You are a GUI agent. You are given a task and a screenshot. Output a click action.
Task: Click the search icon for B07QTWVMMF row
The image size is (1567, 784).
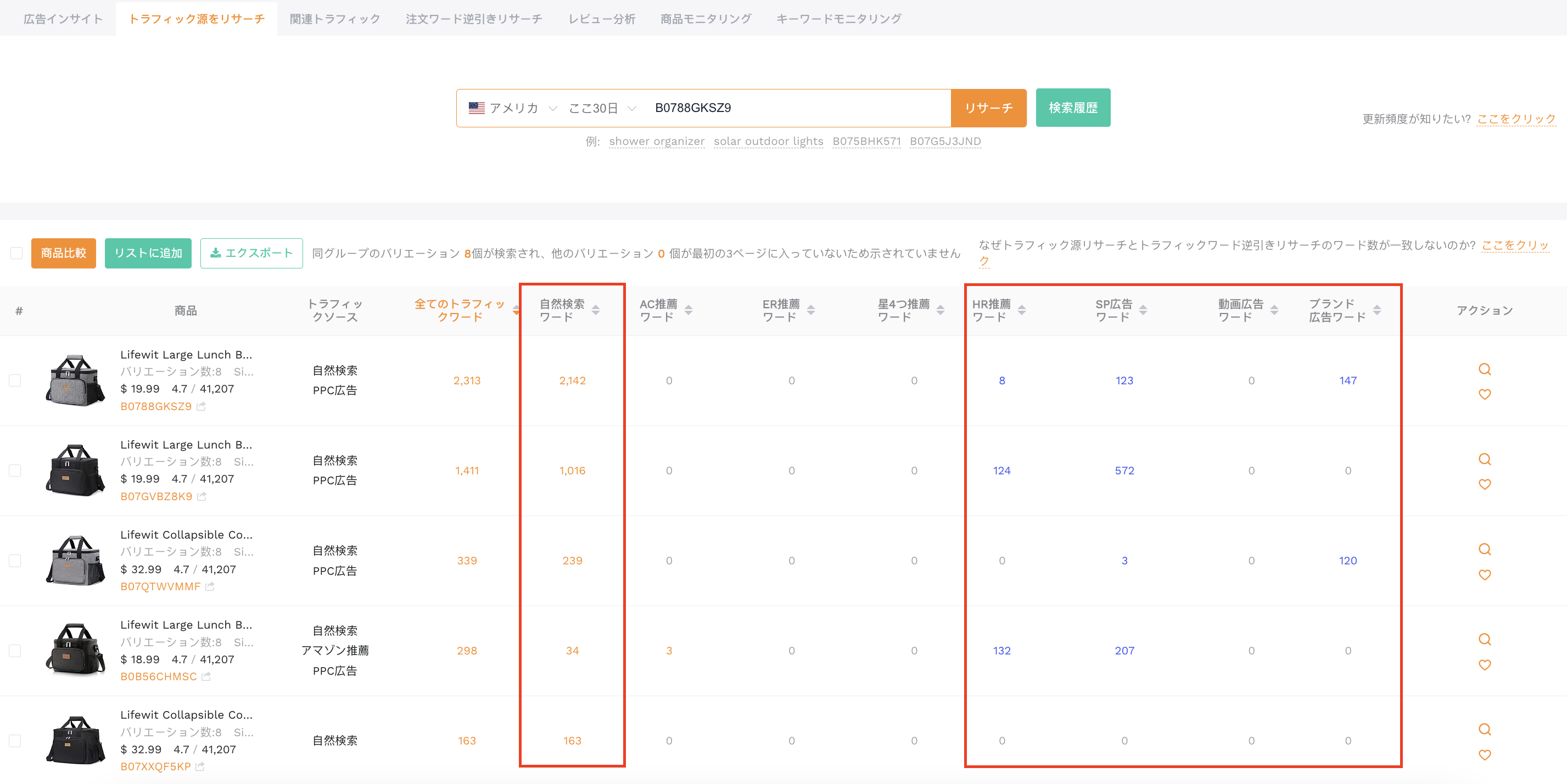click(1484, 549)
